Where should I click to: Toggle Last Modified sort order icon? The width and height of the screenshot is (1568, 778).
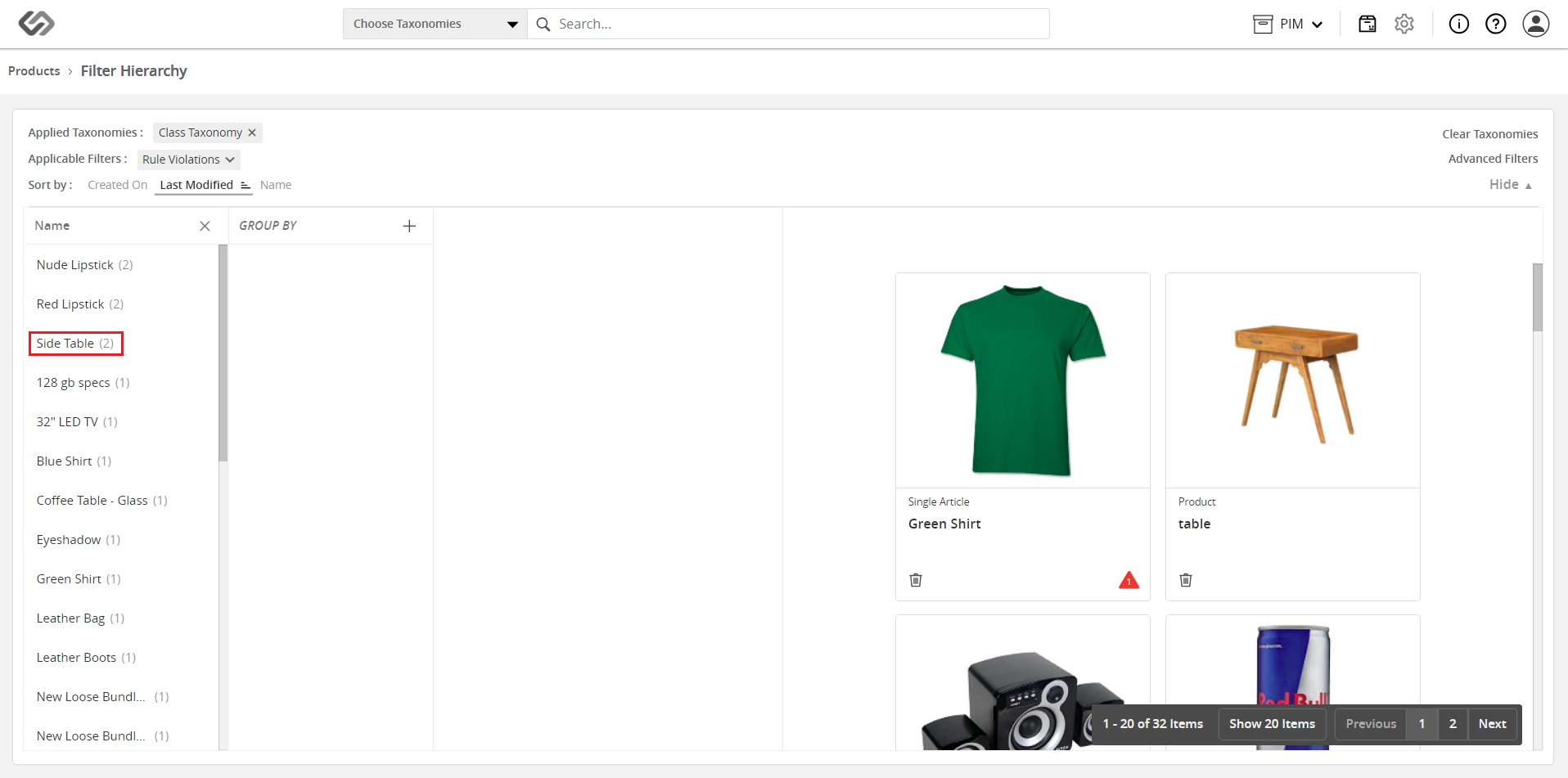pyautogui.click(x=245, y=185)
